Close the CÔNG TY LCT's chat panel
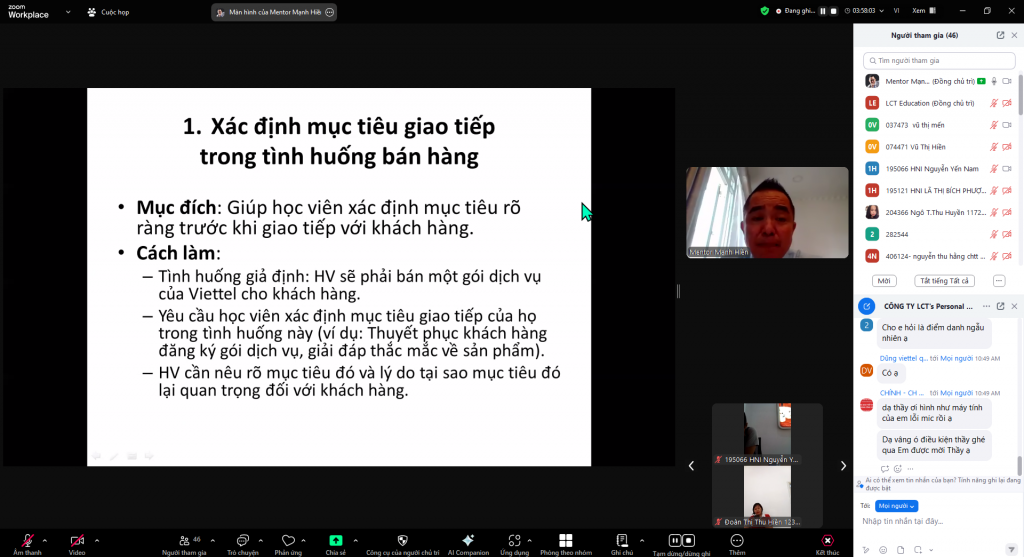The height and width of the screenshot is (557, 1024). pos(1014,306)
